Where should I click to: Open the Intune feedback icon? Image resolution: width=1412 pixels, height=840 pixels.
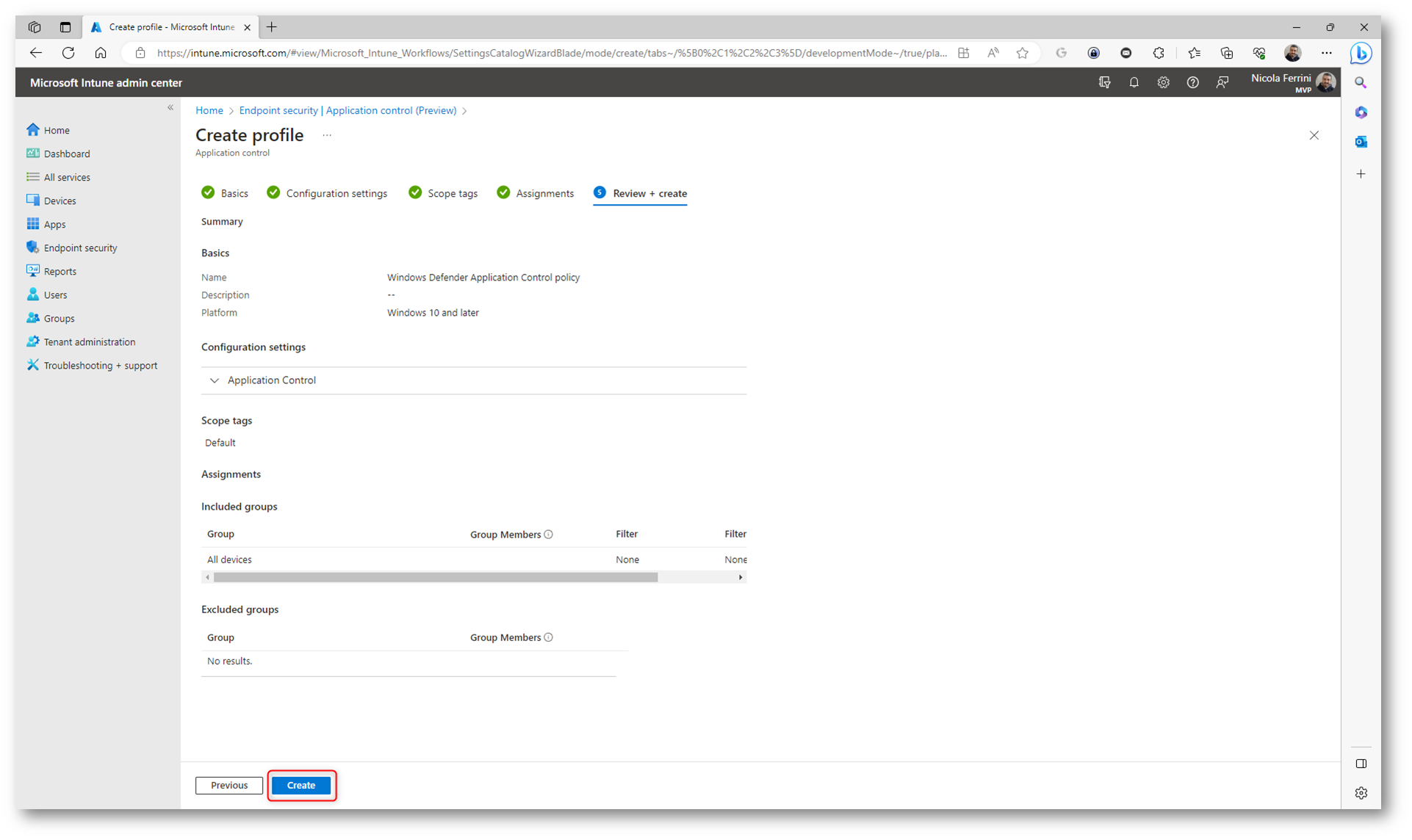click(x=1222, y=83)
